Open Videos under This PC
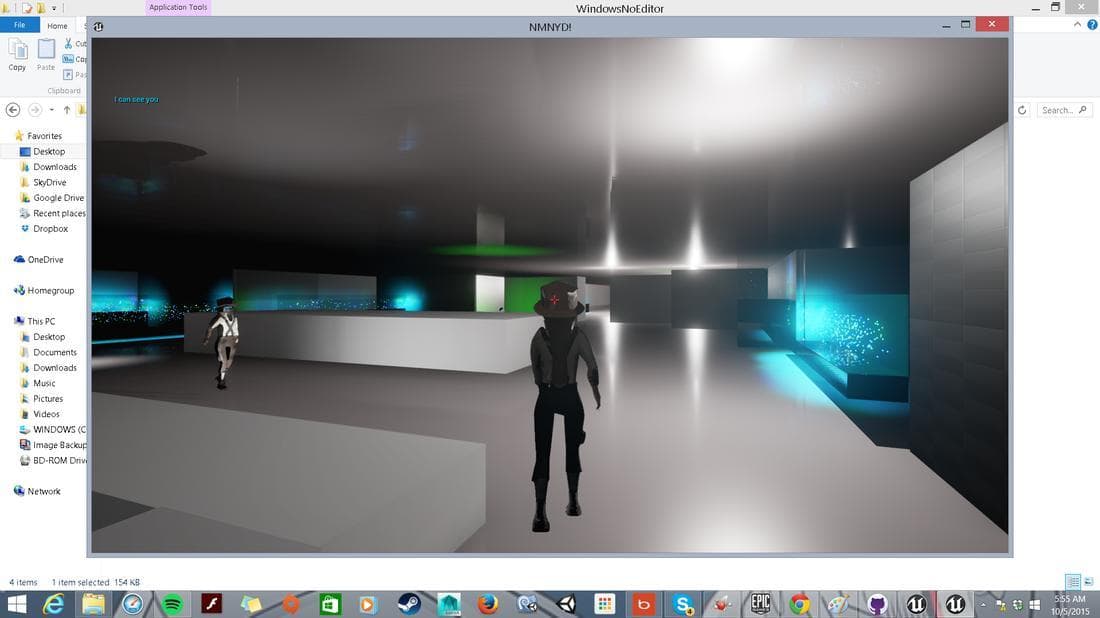 pyautogui.click(x=40, y=414)
